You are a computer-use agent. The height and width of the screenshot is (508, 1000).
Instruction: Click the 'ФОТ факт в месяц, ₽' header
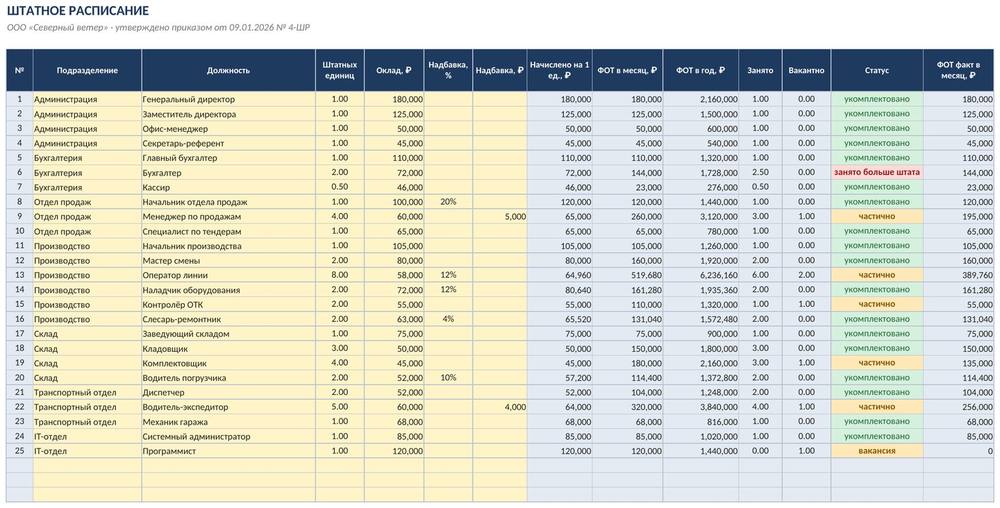coord(959,70)
